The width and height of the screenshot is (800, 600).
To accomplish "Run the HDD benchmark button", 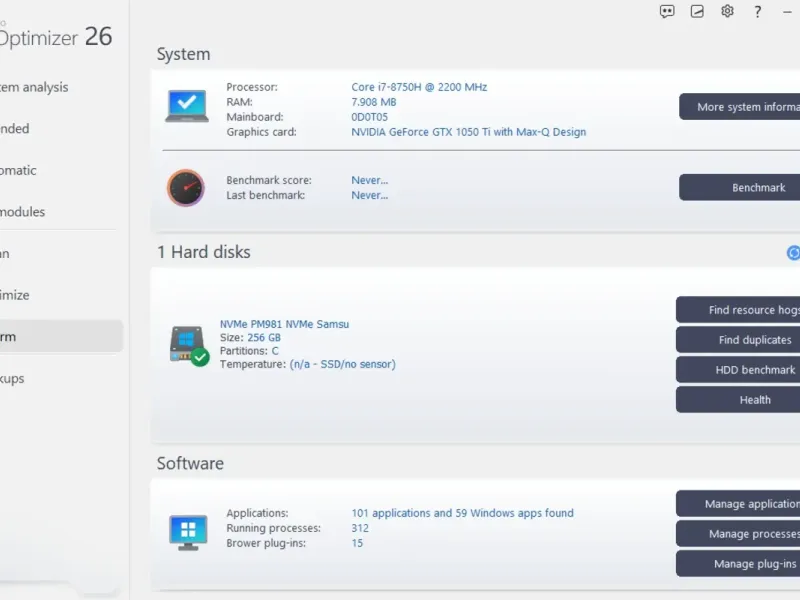I will pos(738,370).
